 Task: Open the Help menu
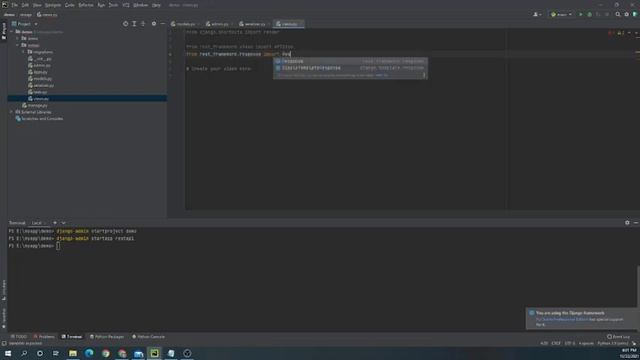156,5
